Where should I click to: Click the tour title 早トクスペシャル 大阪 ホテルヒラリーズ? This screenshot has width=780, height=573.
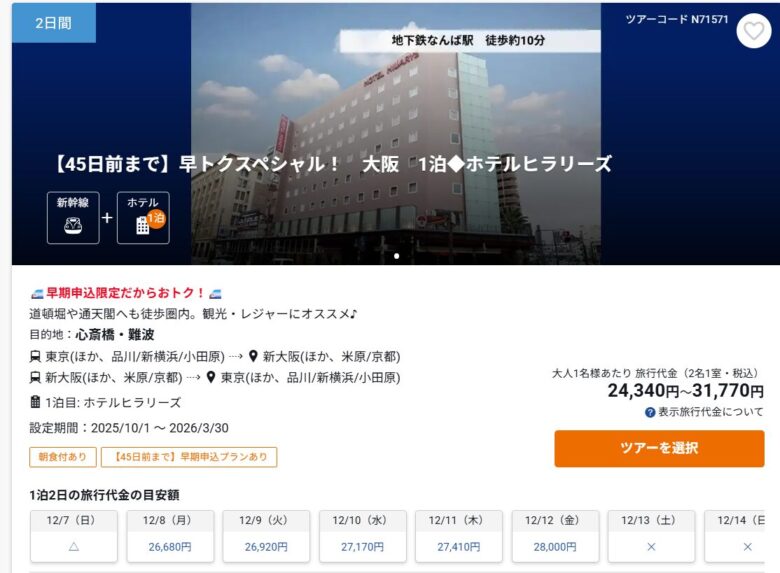pyautogui.click(x=333, y=164)
